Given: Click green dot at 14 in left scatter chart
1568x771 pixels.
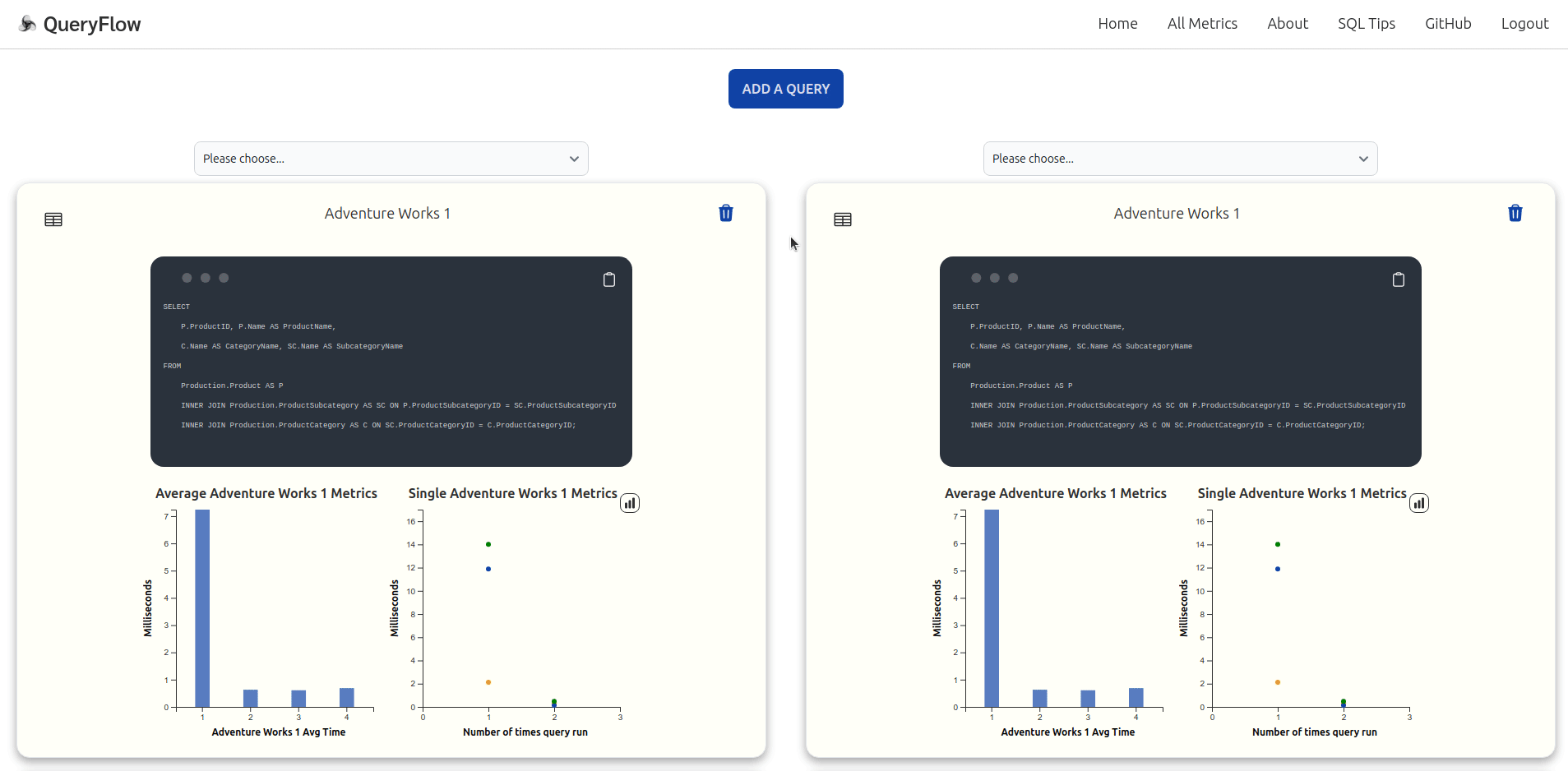Looking at the screenshot, I should [x=488, y=544].
